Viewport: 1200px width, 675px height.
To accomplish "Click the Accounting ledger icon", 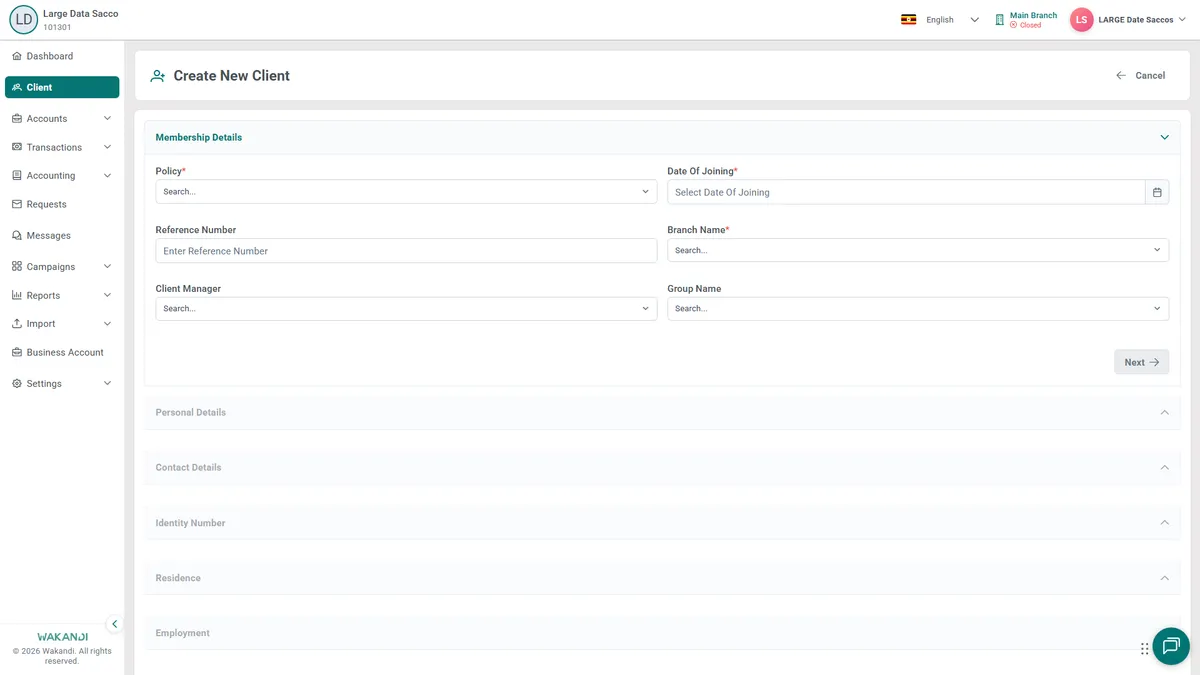I will click(x=17, y=175).
